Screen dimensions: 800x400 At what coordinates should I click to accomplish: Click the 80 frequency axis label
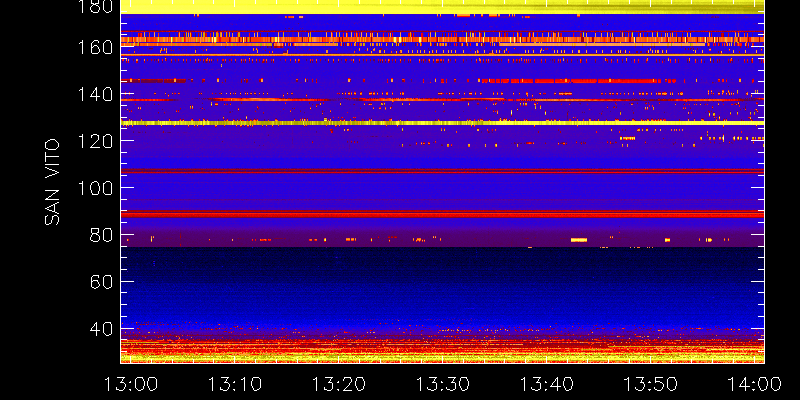101,235
